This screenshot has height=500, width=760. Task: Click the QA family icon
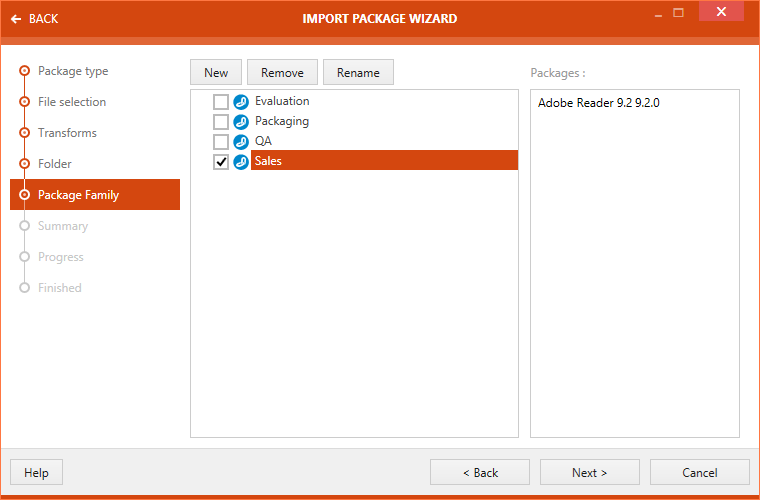[241, 142]
